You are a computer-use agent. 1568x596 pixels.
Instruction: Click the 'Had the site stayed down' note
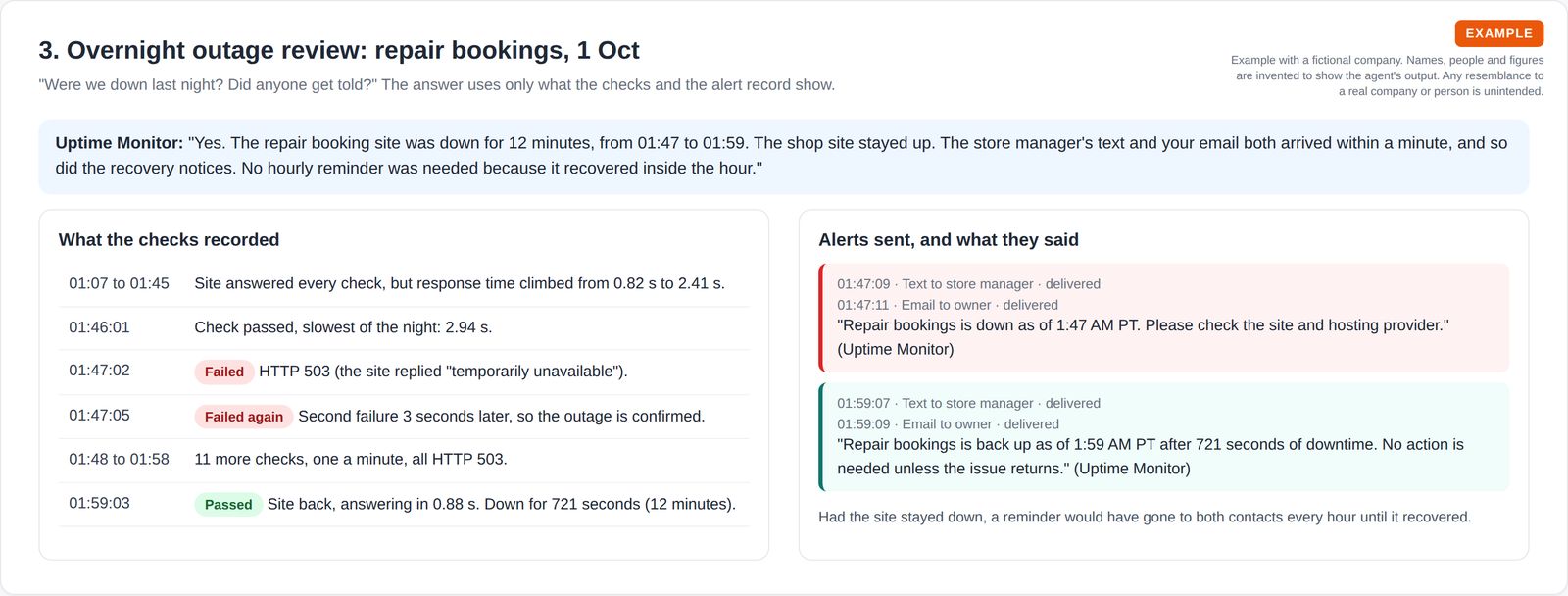pyautogui.click(x=1145, y=517)
